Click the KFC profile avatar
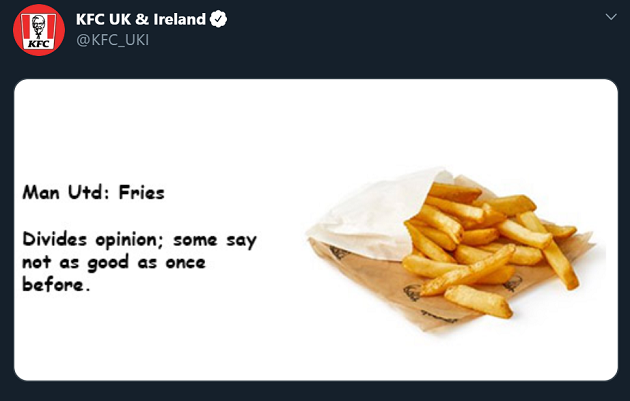Image resolution: width=630 pixels, height=401 pixels. (39, 30)
